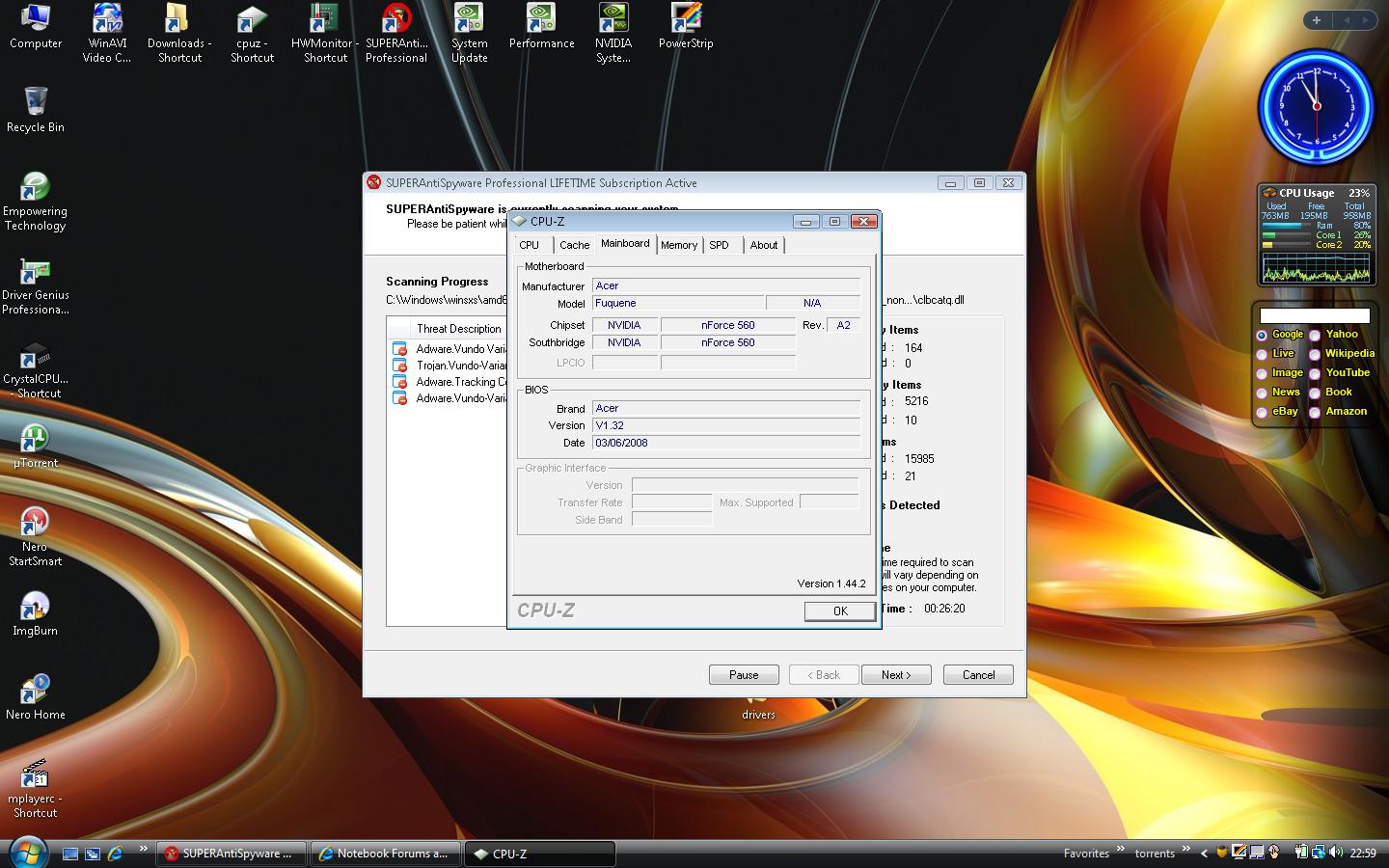Select the Amazon radio button in search gadget
Screen dimensions: 1389x868
click(1315, 412)
